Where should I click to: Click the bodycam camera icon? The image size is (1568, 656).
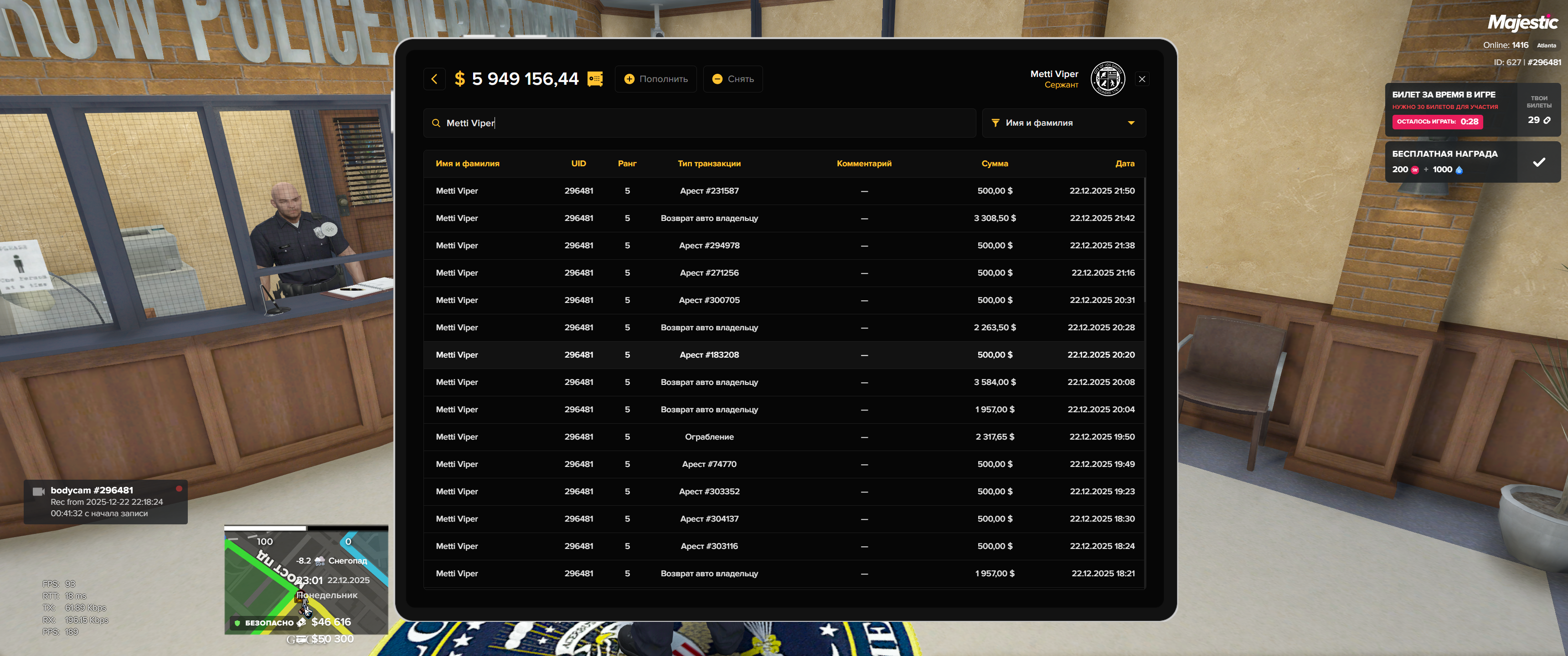(38, 491)
